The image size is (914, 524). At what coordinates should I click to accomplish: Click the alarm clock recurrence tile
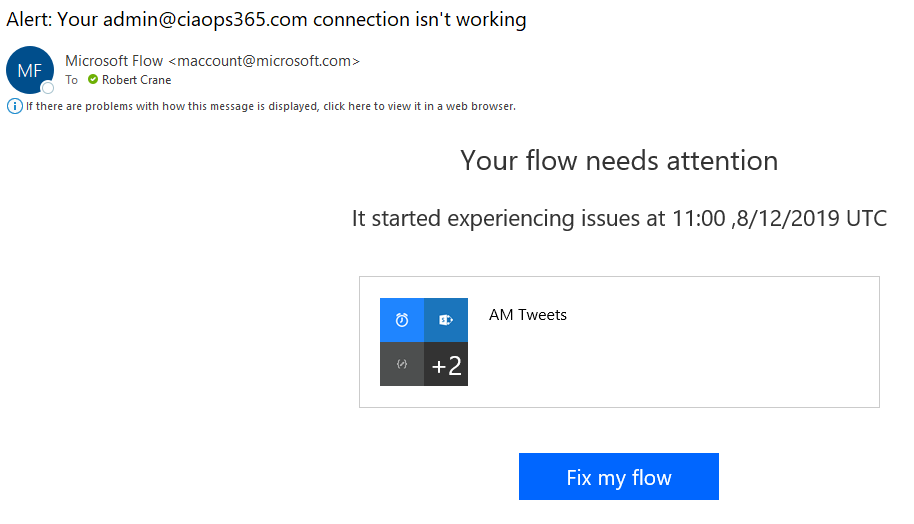click(402, 320)
